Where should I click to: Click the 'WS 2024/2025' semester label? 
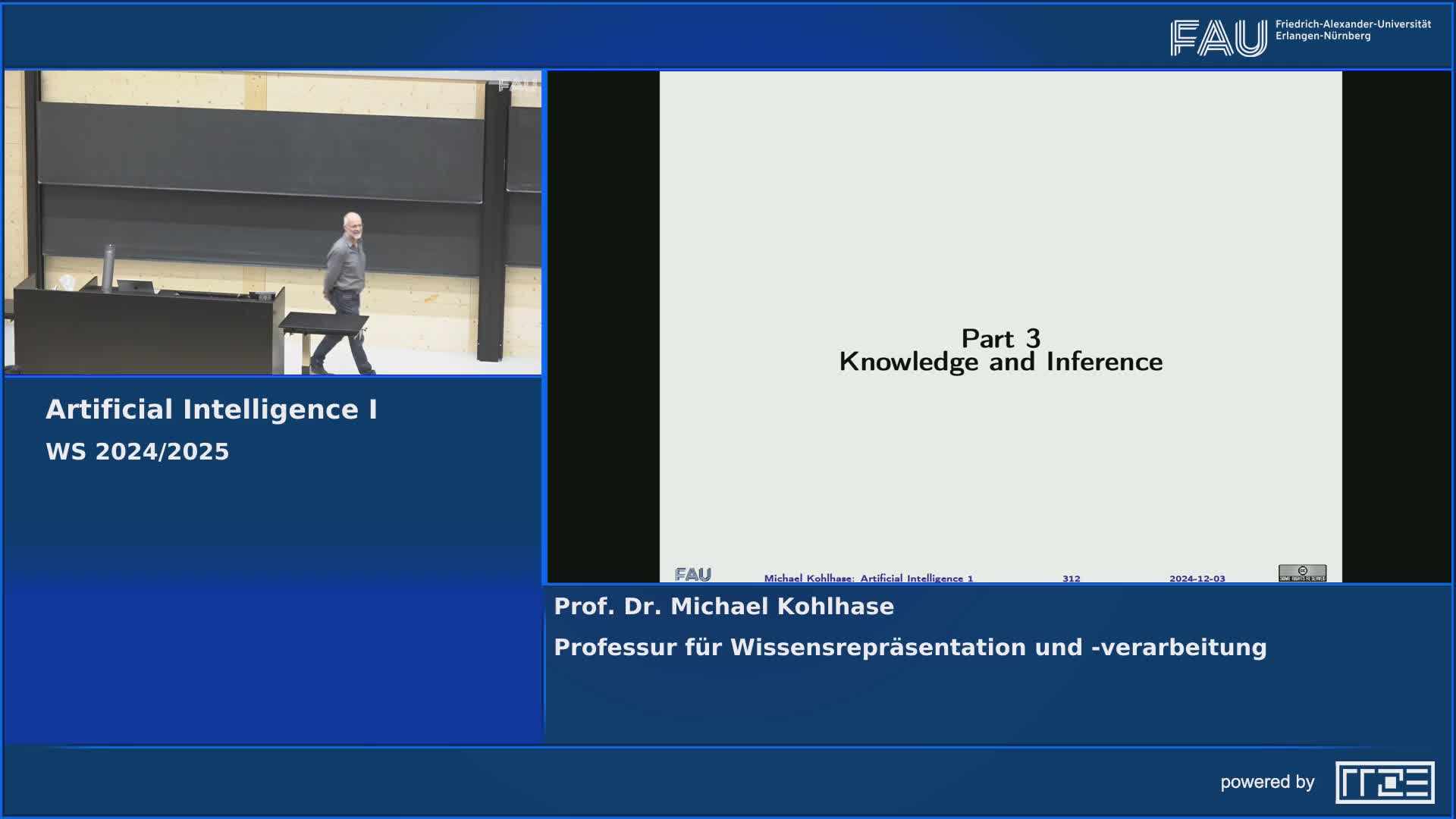click(137, 452)
